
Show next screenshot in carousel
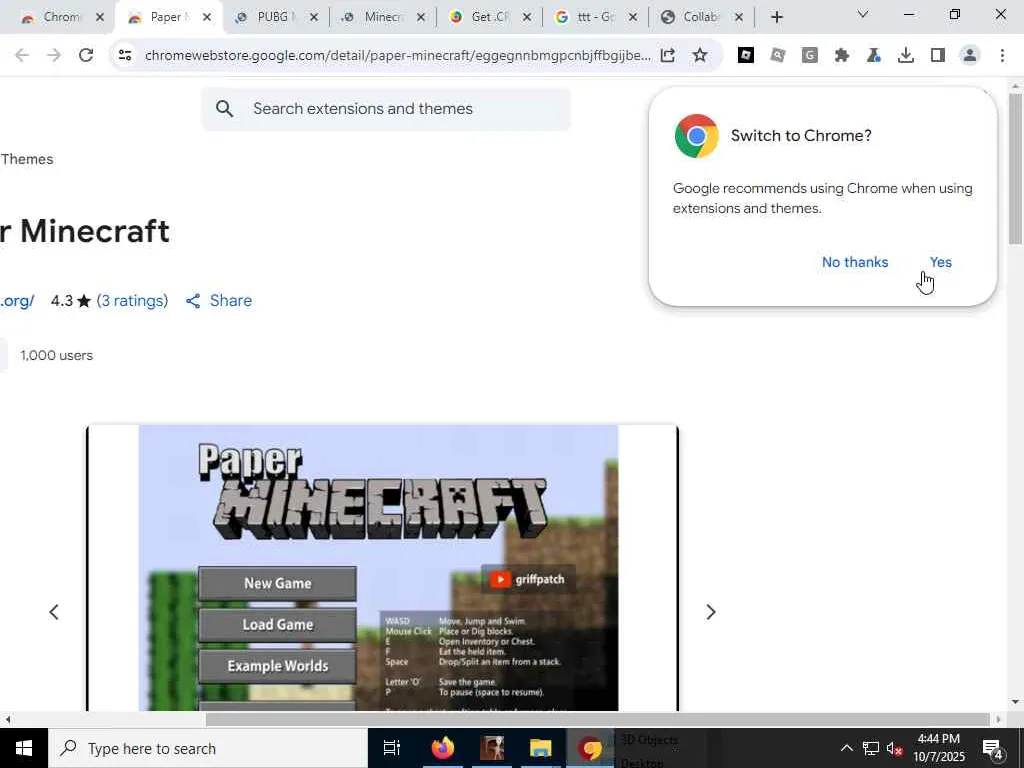[711, 612]
